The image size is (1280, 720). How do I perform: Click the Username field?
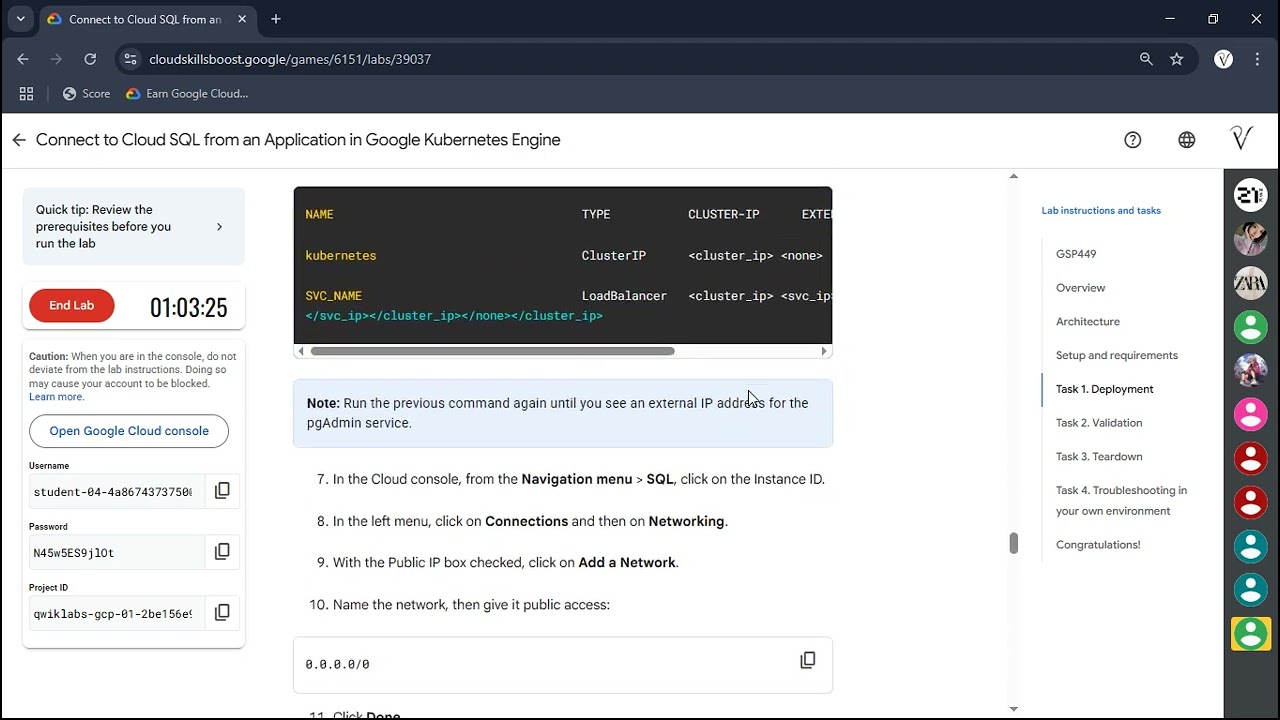117,492
